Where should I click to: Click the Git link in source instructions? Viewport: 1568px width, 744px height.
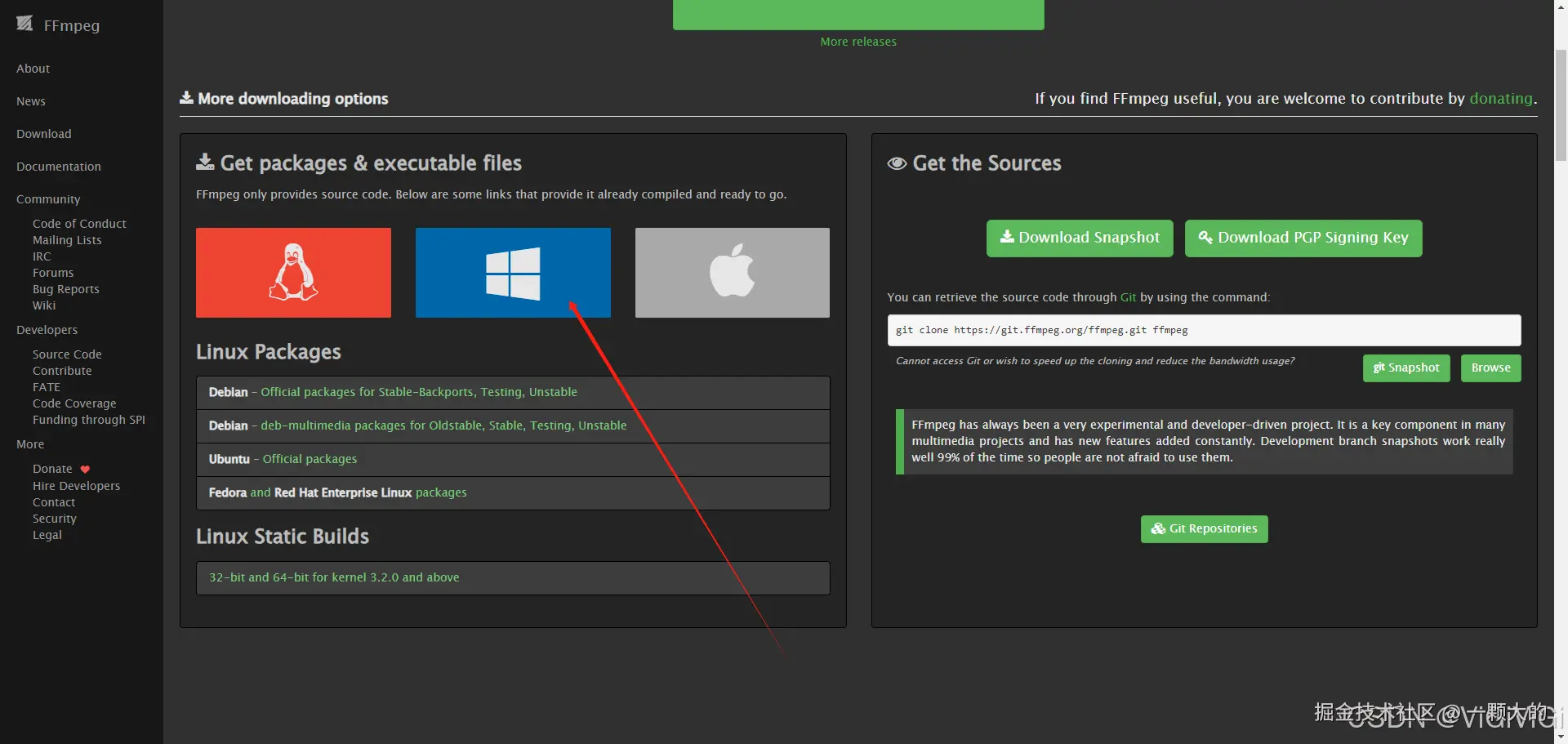[1128, 297]
